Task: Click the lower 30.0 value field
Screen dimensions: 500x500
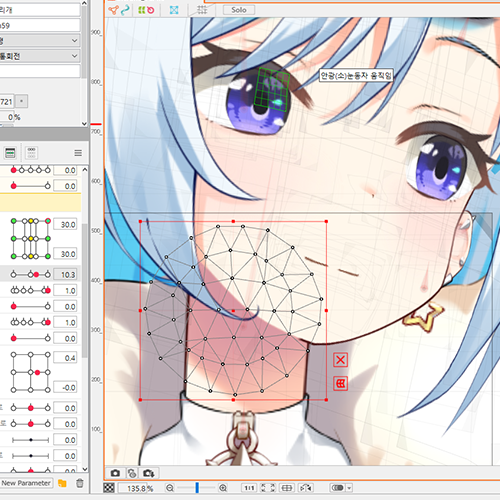Action: 65,254
